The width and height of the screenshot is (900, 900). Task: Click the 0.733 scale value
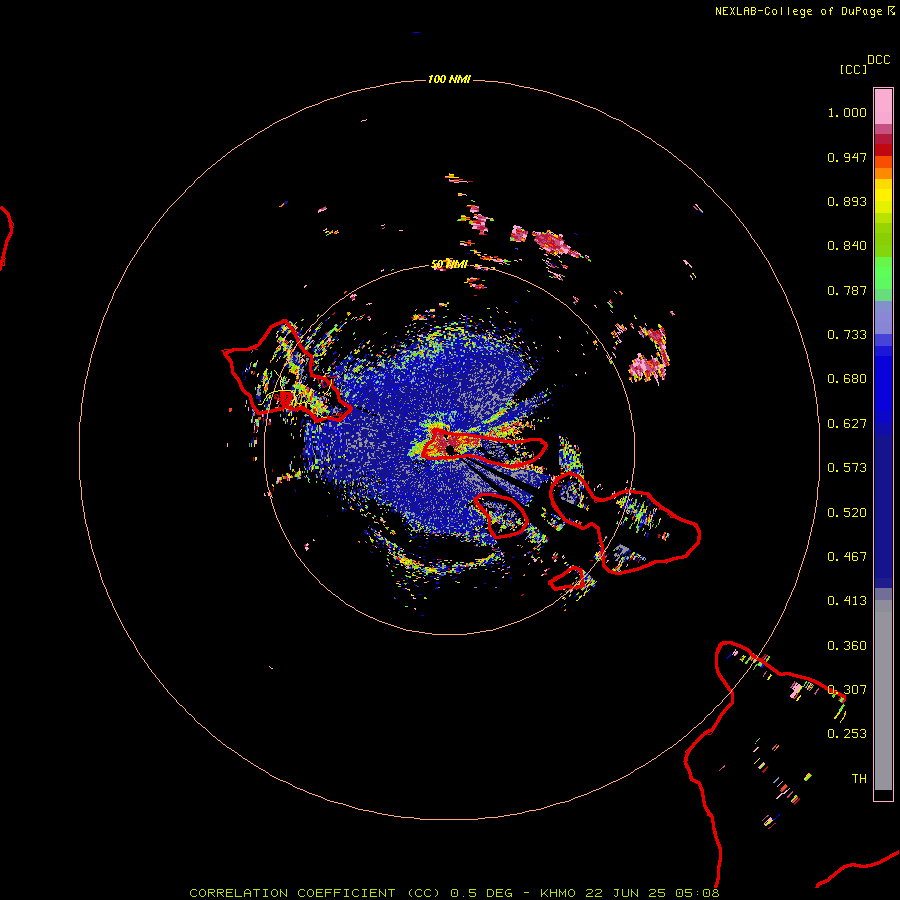[847, 335]
